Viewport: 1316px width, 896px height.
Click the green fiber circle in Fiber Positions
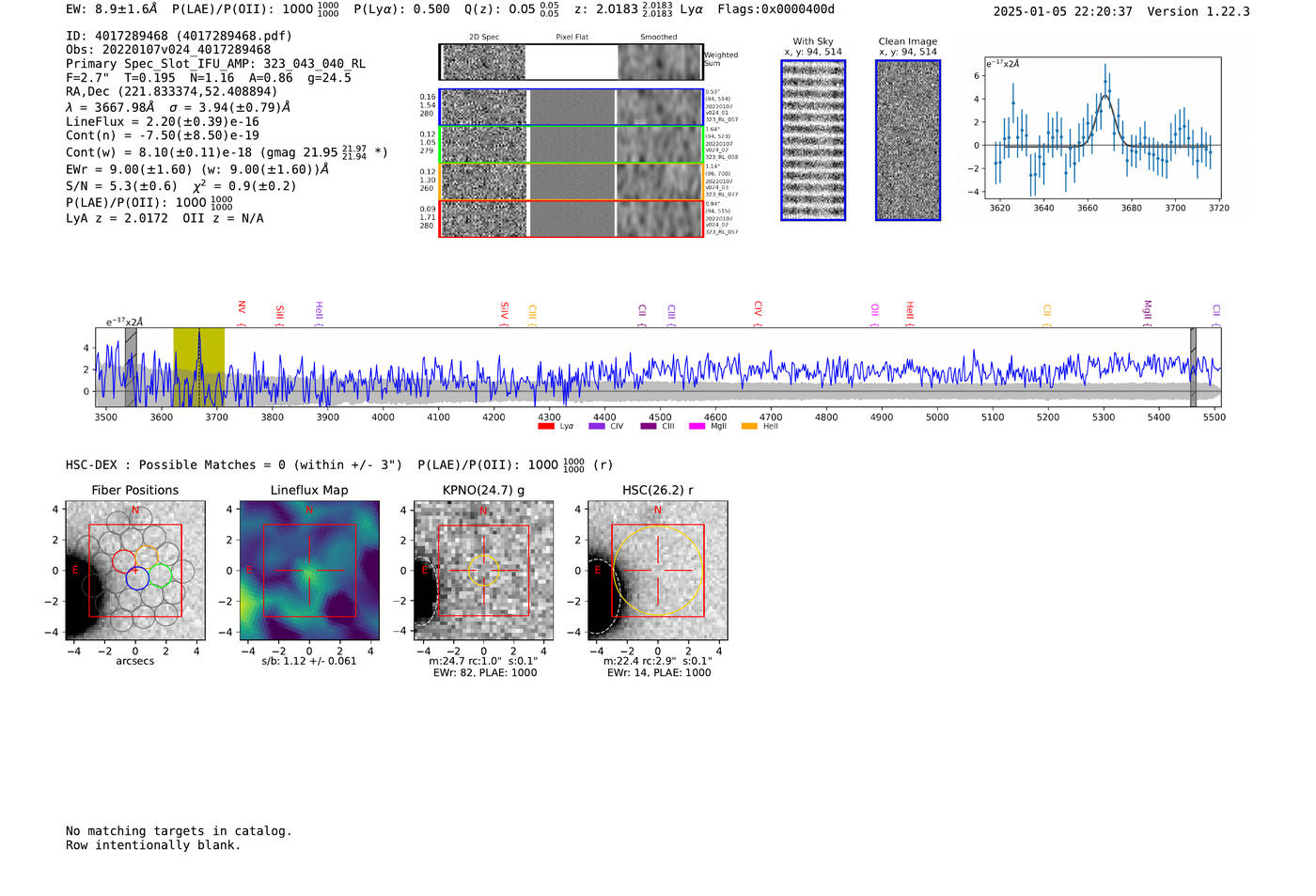161,575
